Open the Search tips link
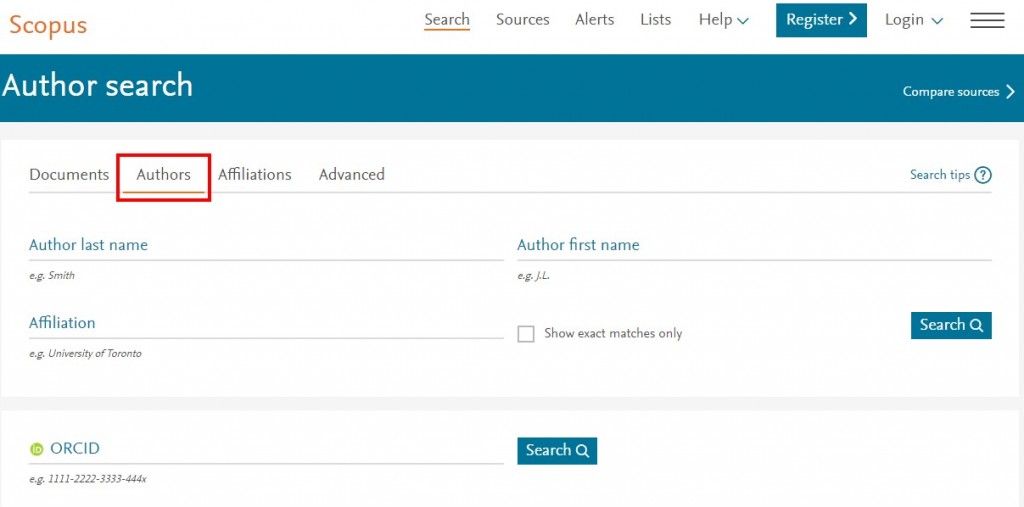This screenshot has height=507, width=1024. [x=950, y=175]
